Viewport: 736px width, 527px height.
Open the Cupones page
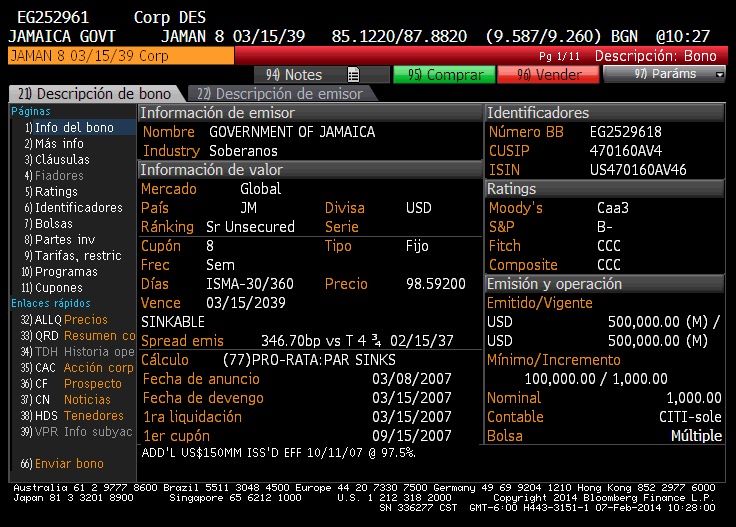click(57, 288)
